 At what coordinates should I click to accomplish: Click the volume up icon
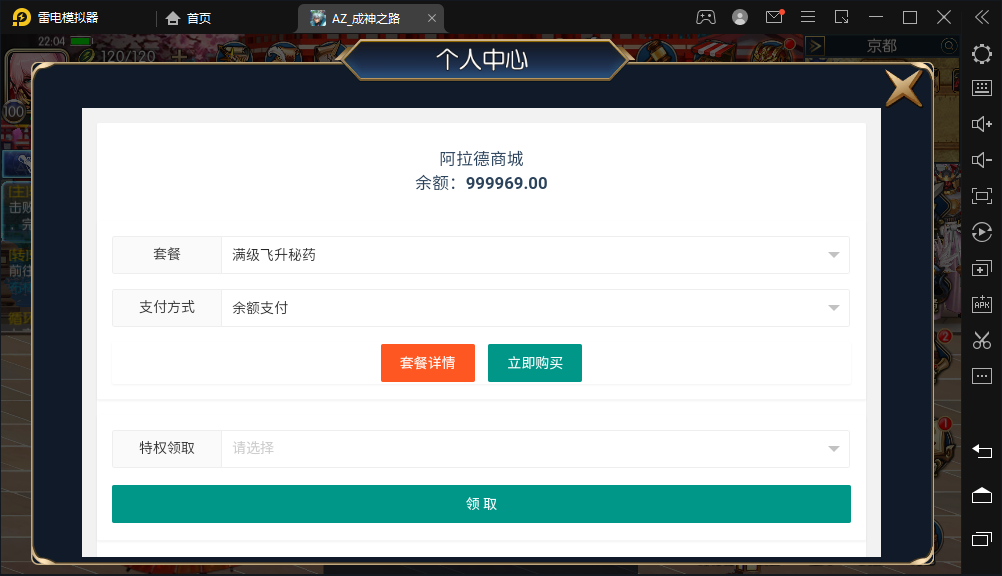click(x=981, y=124)
